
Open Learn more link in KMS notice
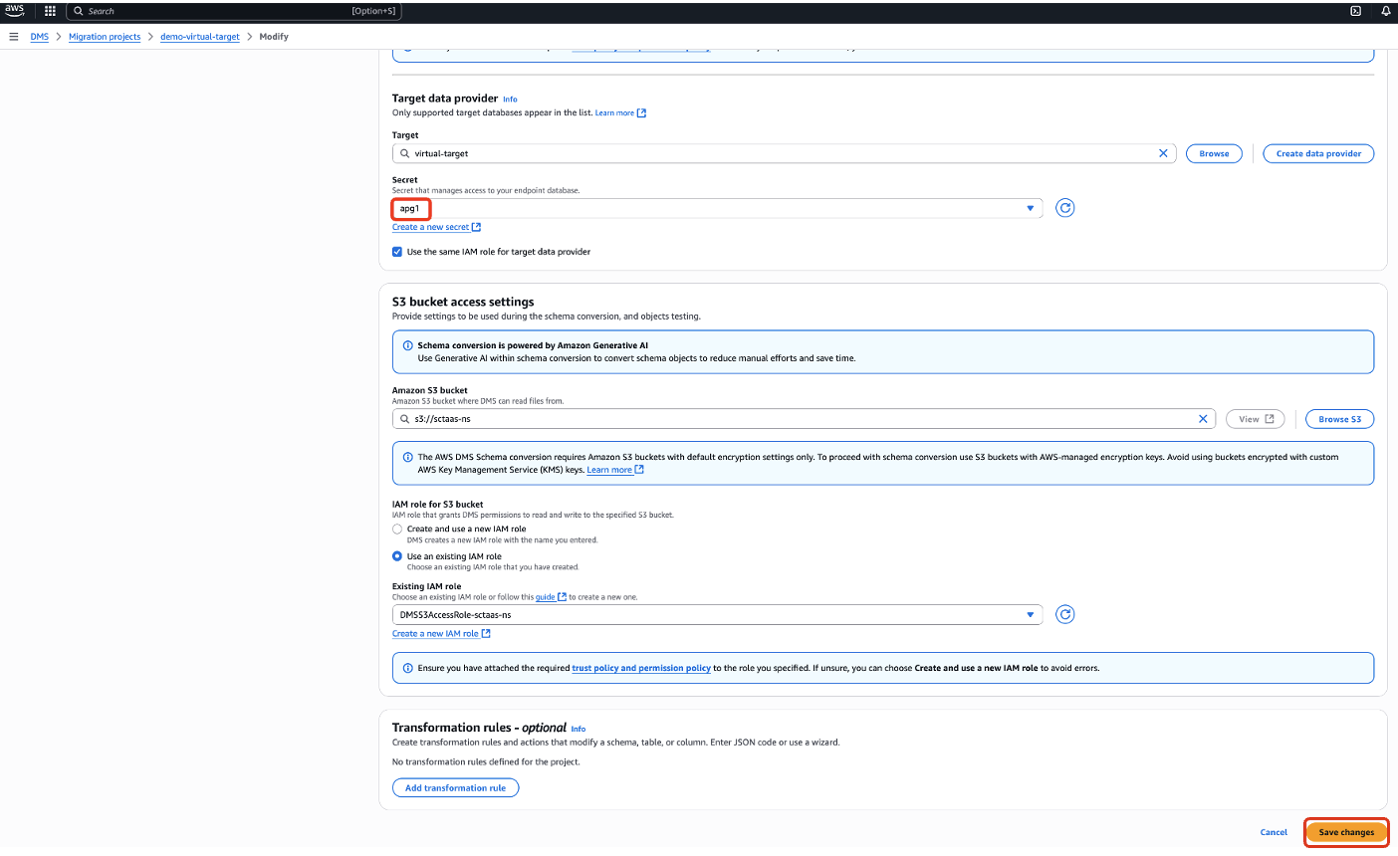click(x=615, y=470)
